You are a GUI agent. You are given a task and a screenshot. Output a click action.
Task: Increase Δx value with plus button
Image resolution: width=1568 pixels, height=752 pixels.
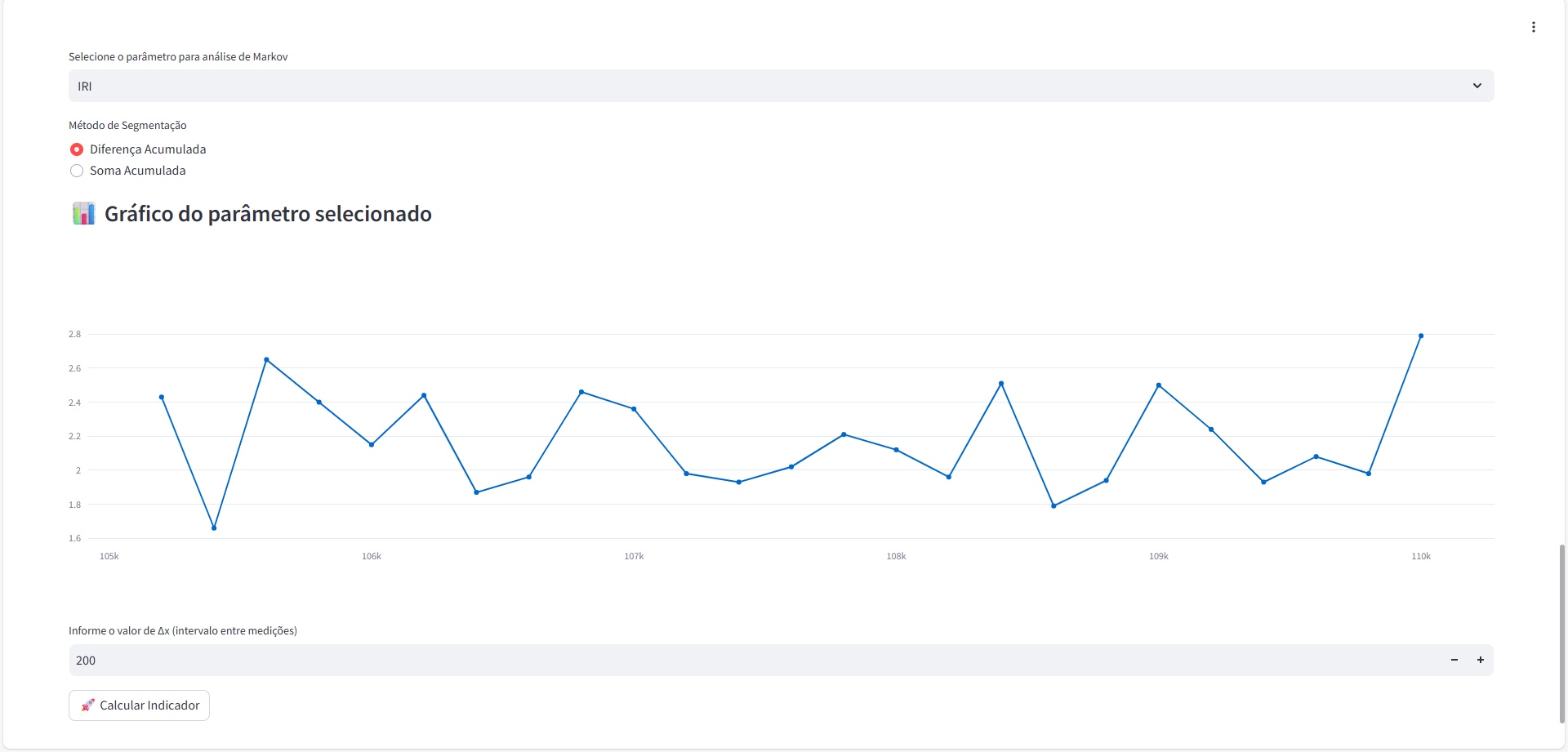tap(1480, 660)
